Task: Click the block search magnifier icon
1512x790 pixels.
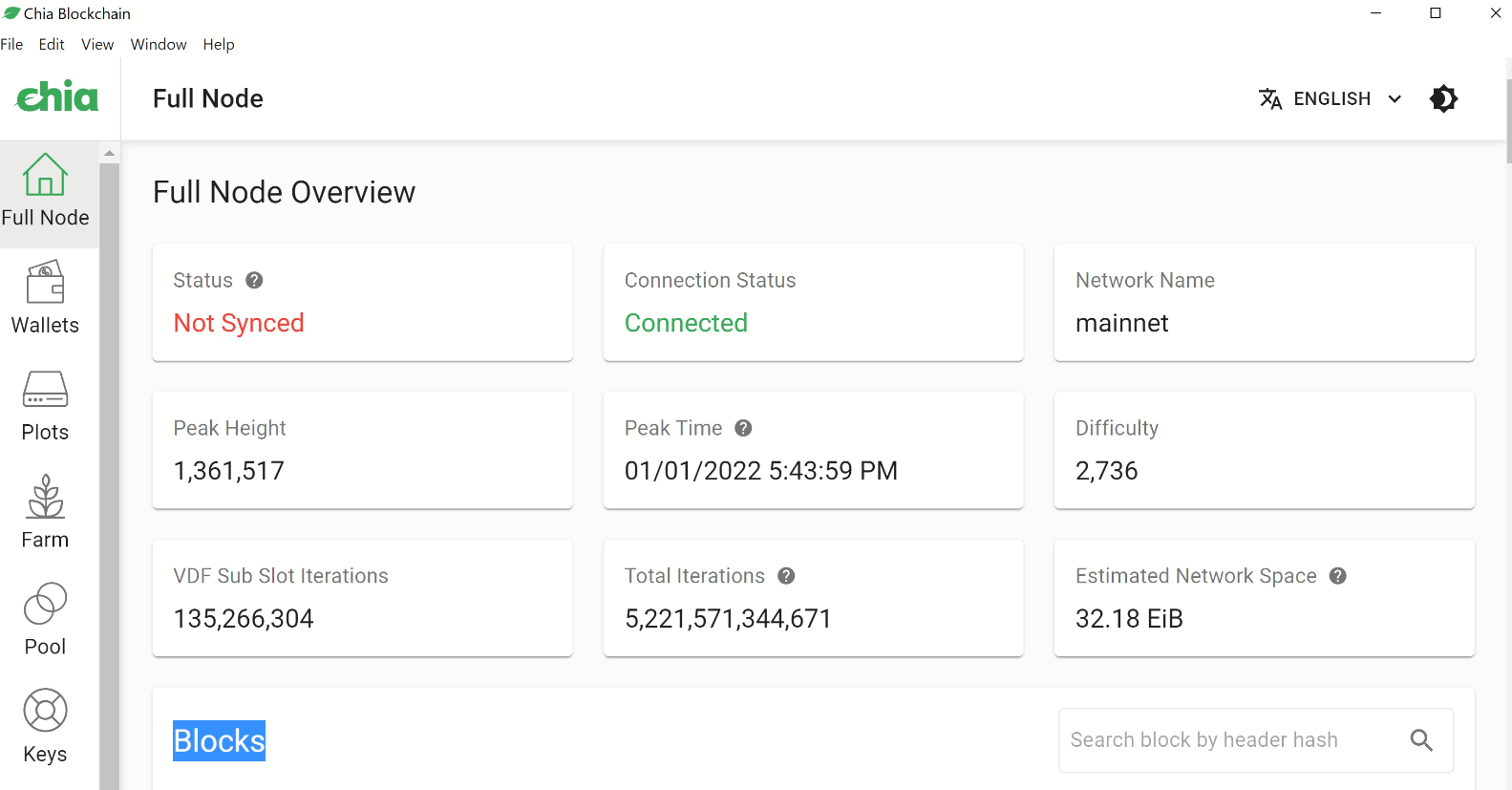Action: point(1421,739)
